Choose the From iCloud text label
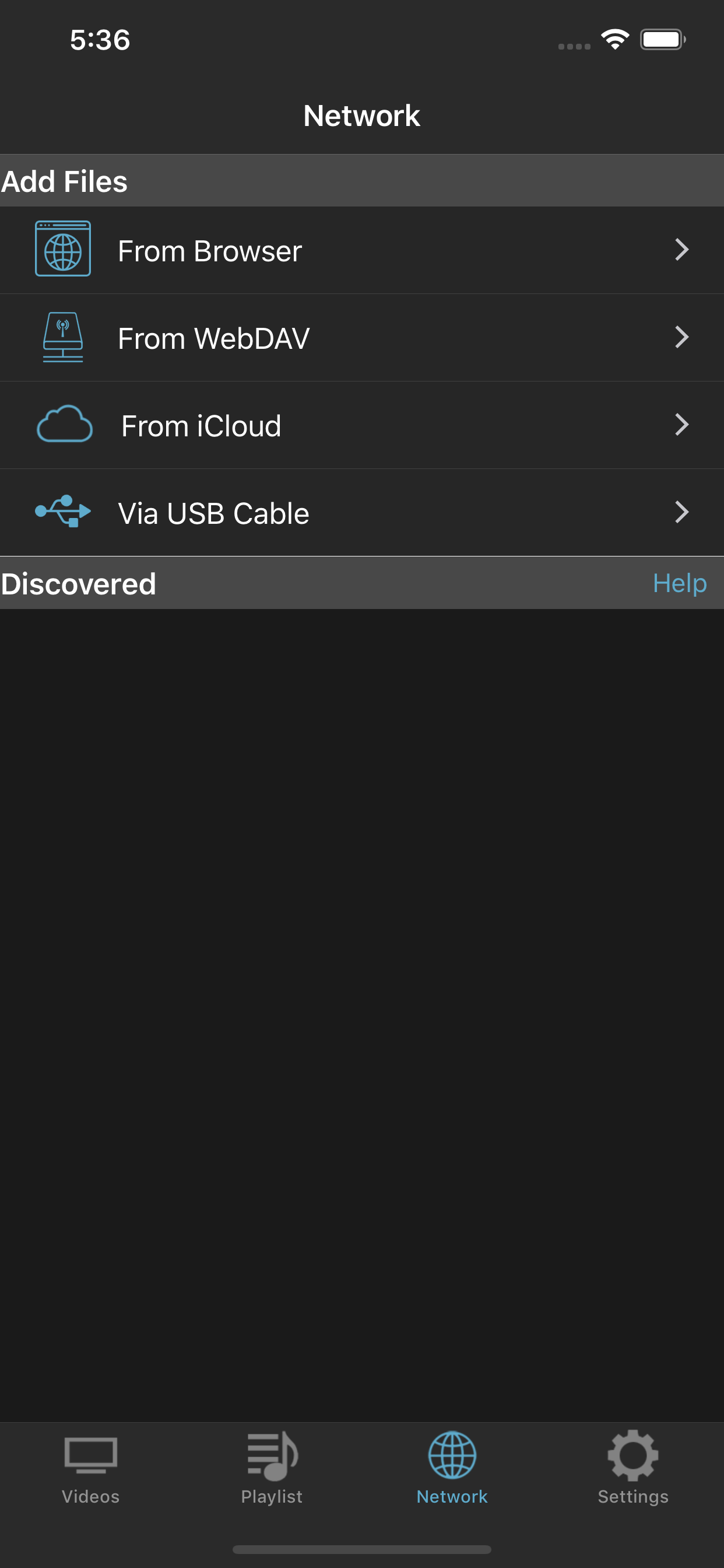 click(x=201, y=426)
